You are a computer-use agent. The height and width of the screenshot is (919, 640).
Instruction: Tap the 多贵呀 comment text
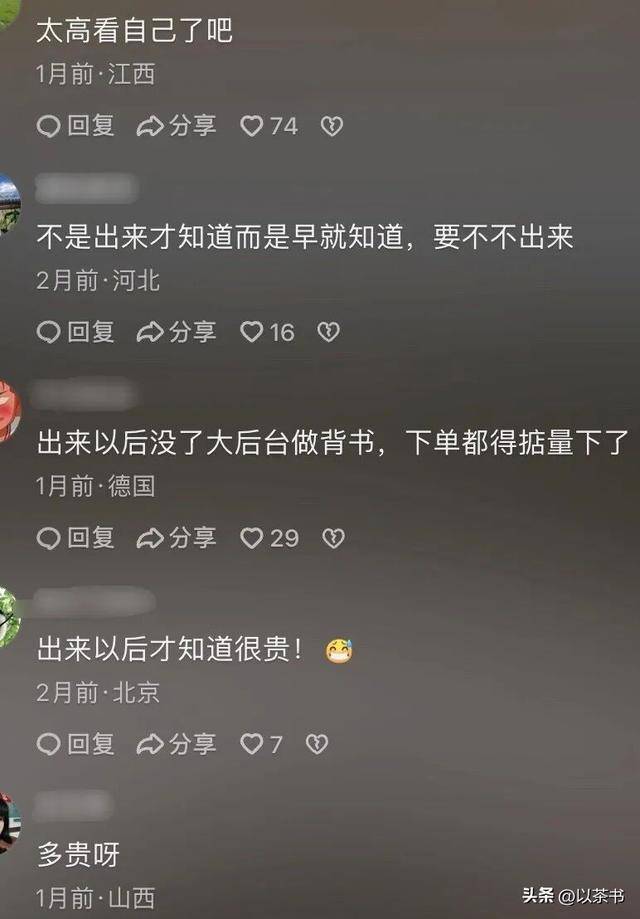[x=79, y=855]
